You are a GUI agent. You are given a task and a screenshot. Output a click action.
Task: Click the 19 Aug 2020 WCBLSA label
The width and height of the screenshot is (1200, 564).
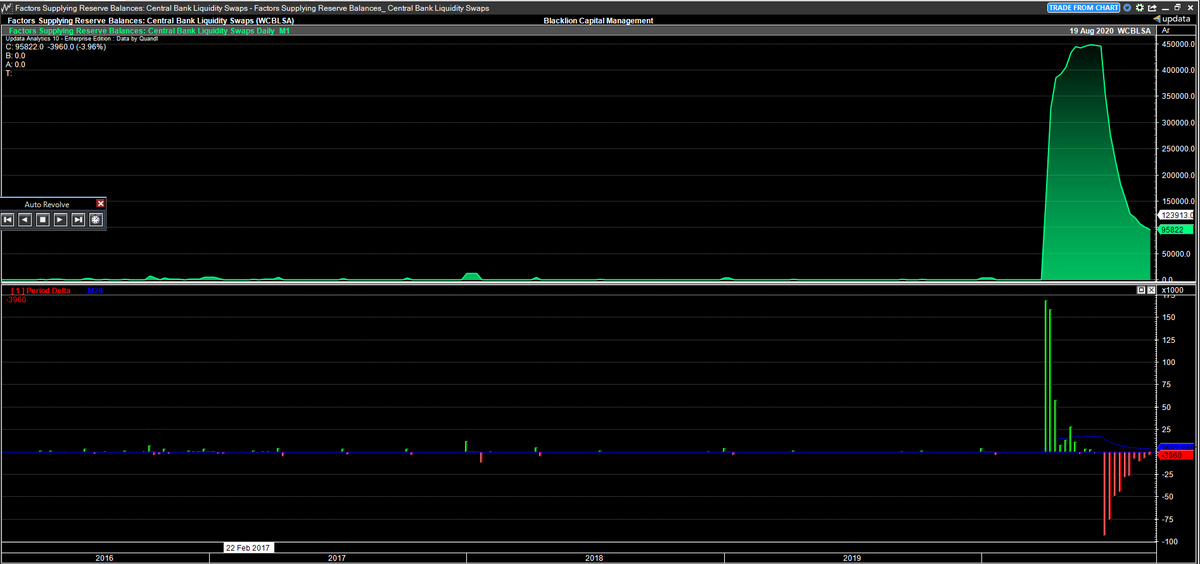[x=1110, y=31]
